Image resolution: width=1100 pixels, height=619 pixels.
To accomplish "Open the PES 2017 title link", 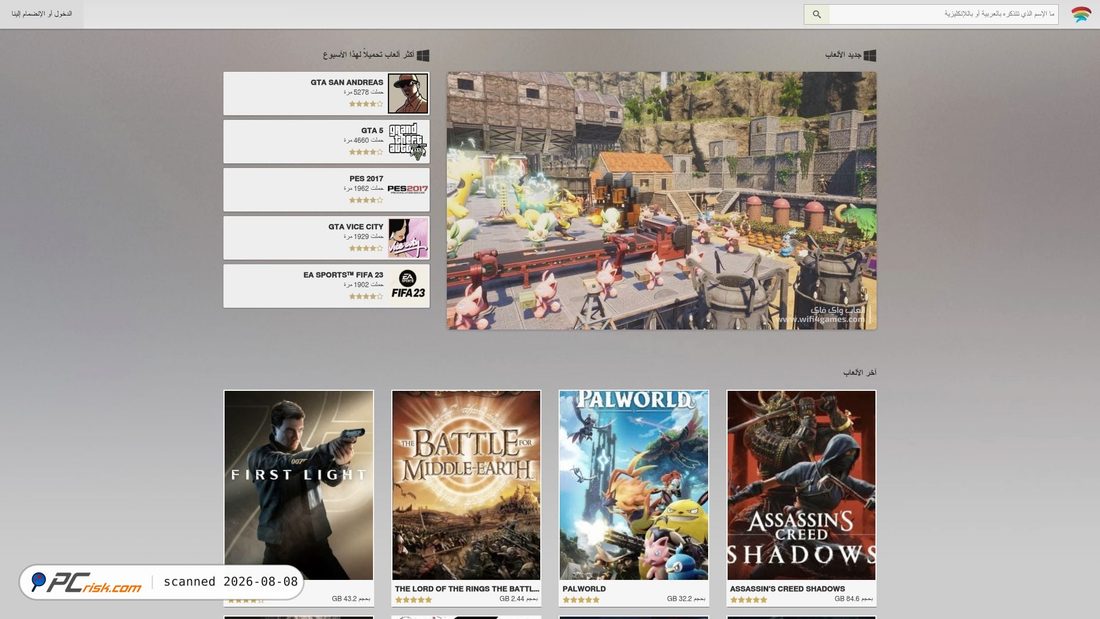I will click(366, 178).
